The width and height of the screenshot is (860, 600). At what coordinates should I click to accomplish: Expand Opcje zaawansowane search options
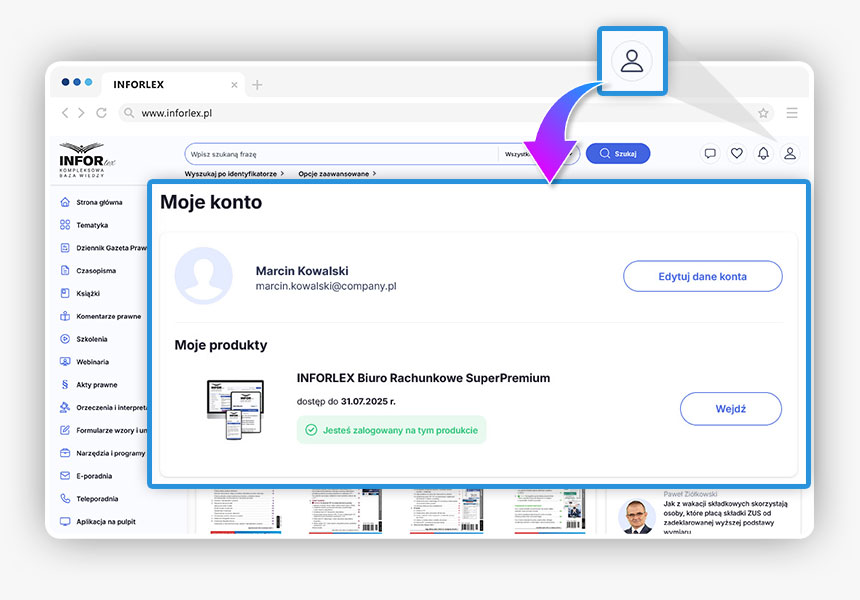(x=337, y=174)
